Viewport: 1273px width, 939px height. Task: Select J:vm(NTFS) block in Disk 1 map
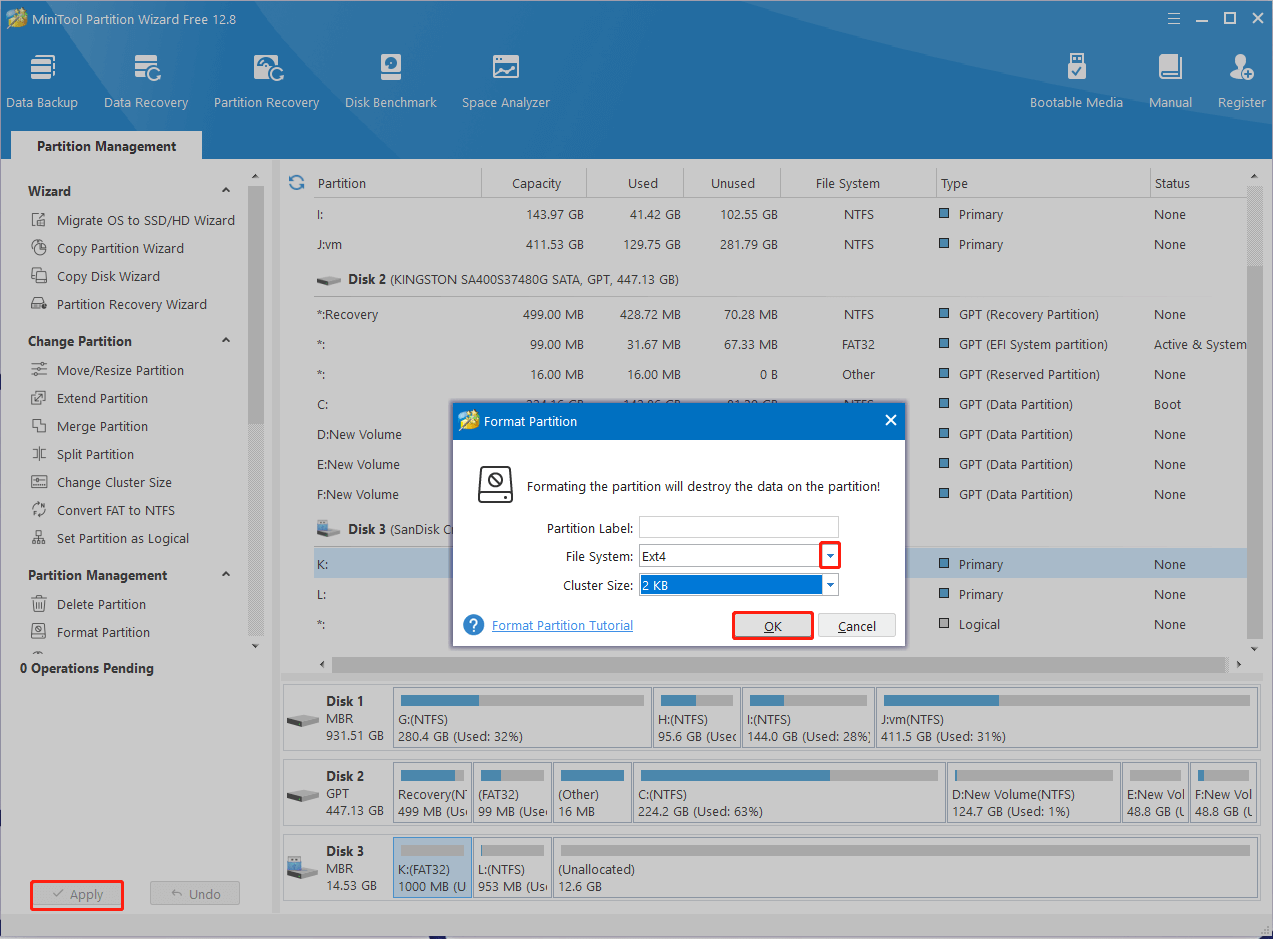1067,718
